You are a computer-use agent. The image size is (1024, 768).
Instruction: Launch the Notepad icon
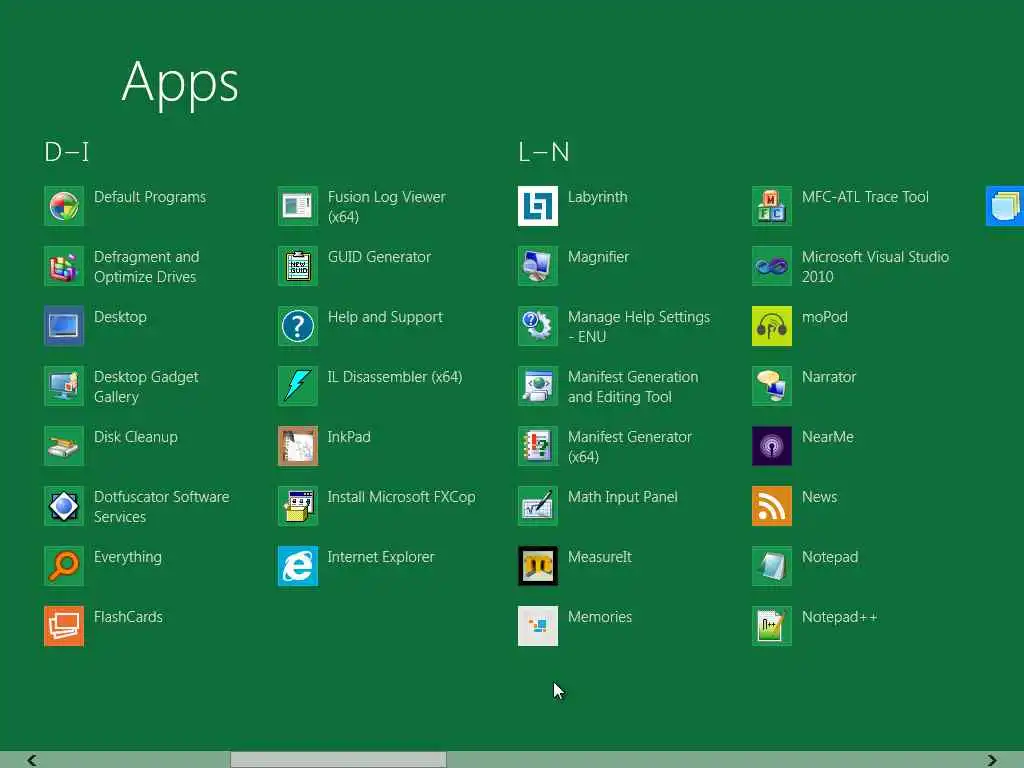772,566
